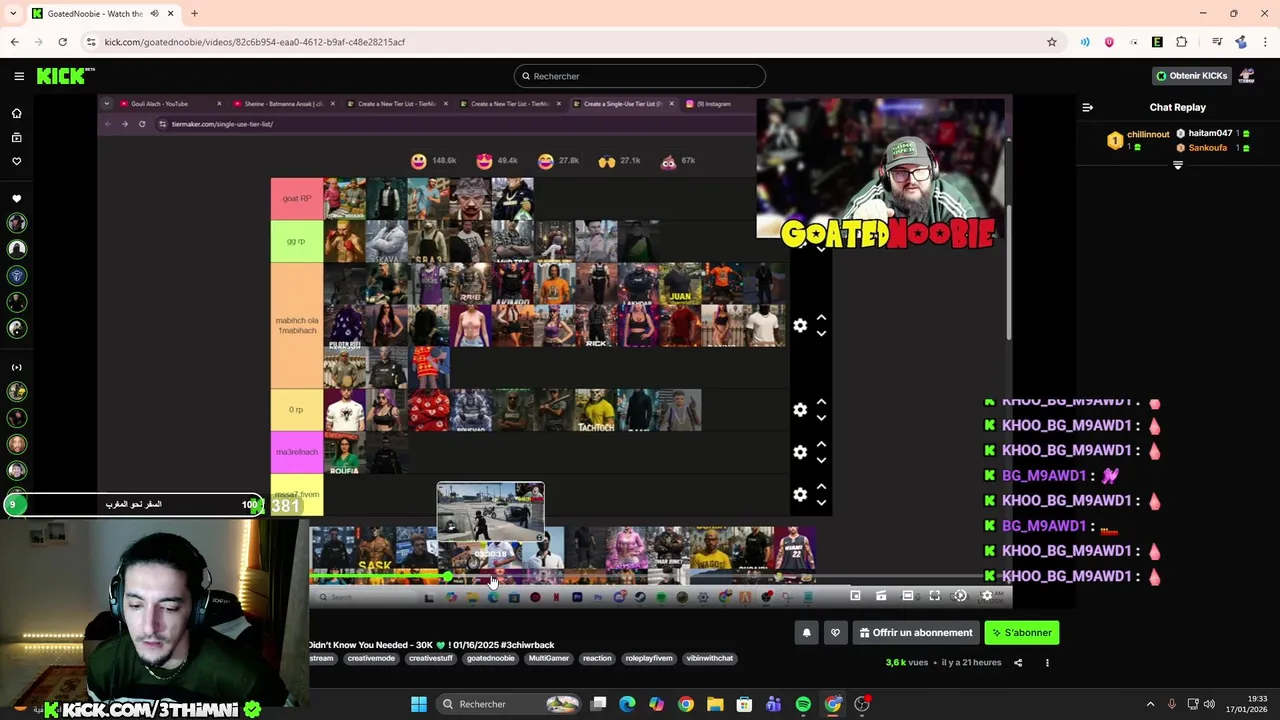Open settings gear for ma3rafnach tier row

click(800, 452)
